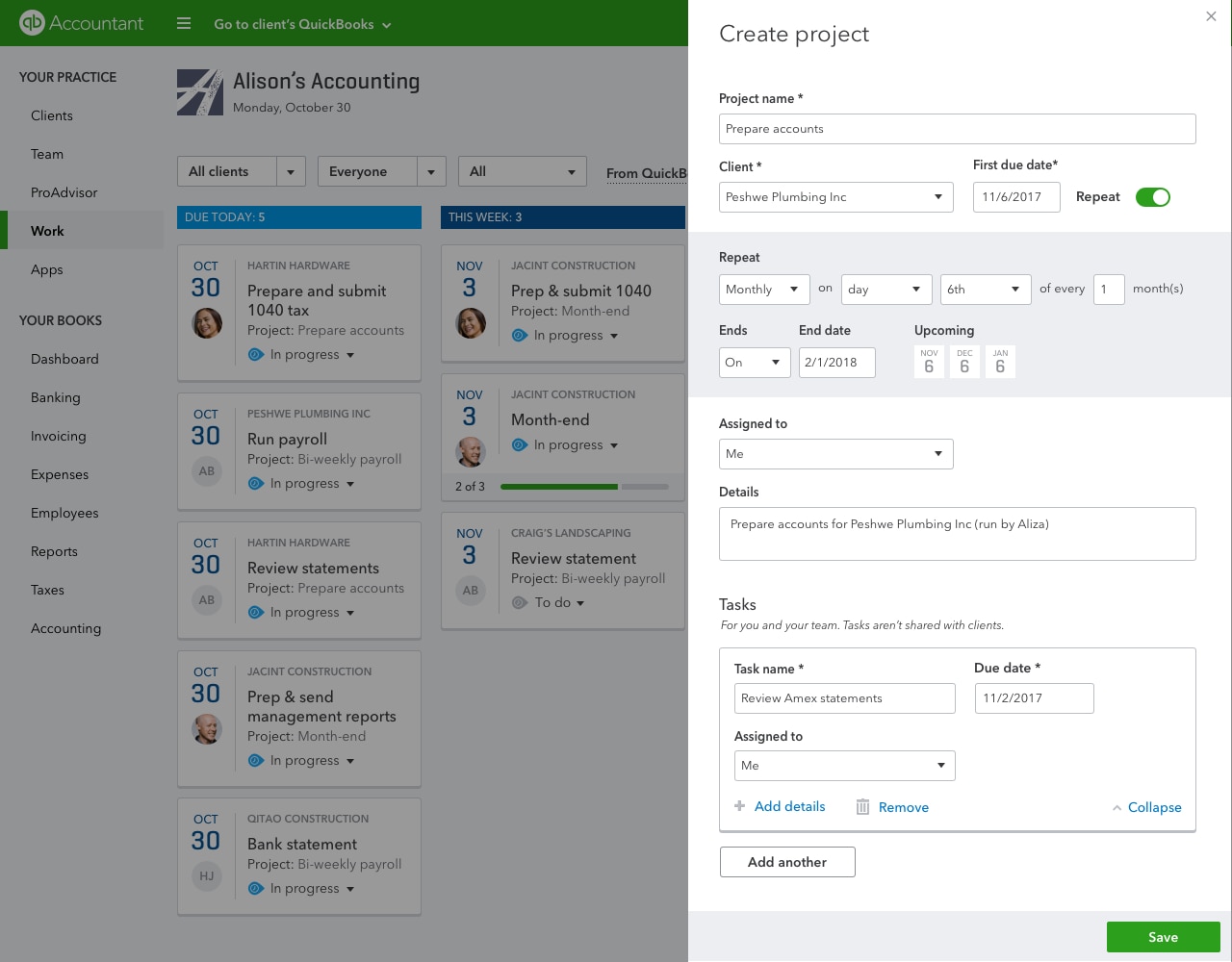Open Reports in sidebar

54,551
